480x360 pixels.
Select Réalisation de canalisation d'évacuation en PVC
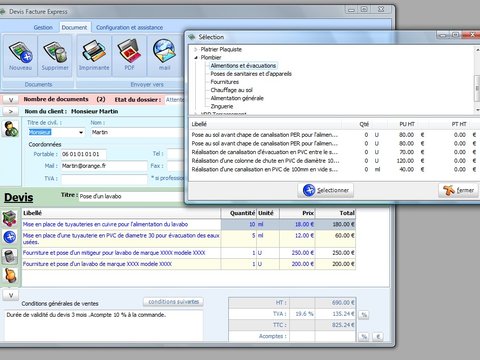coord(334,152)
